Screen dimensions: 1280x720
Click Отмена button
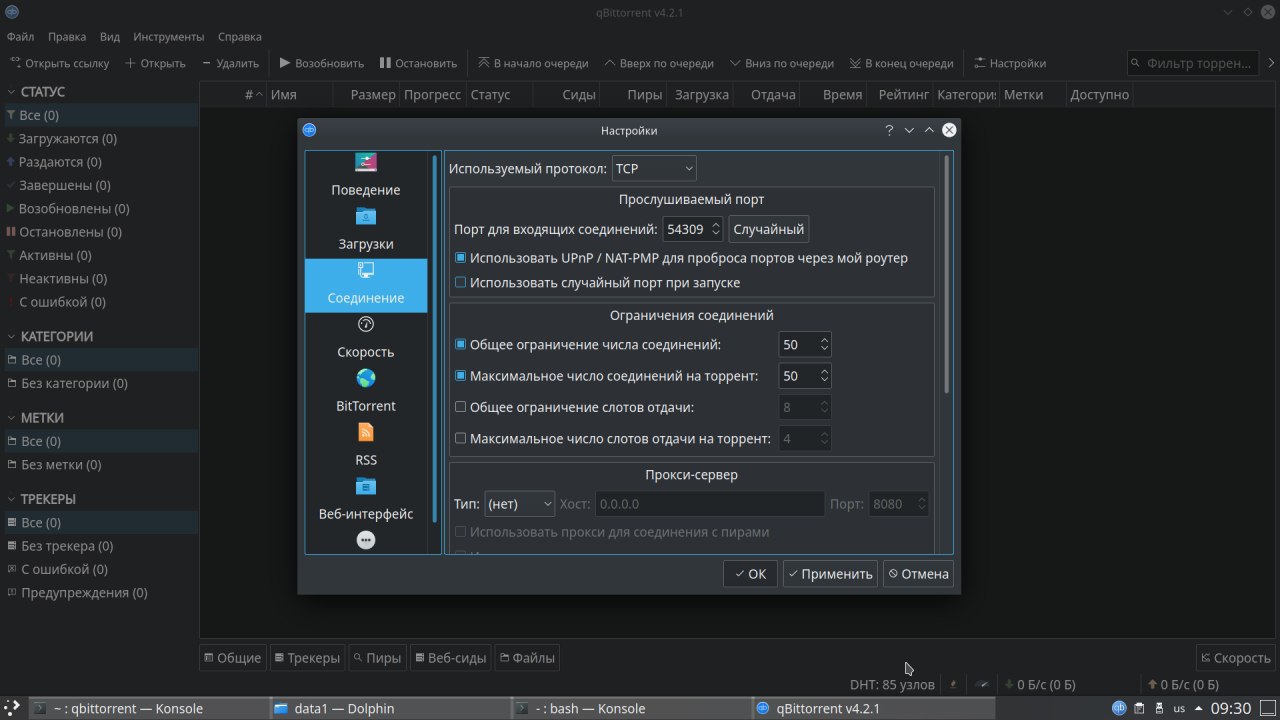point(918,574)
